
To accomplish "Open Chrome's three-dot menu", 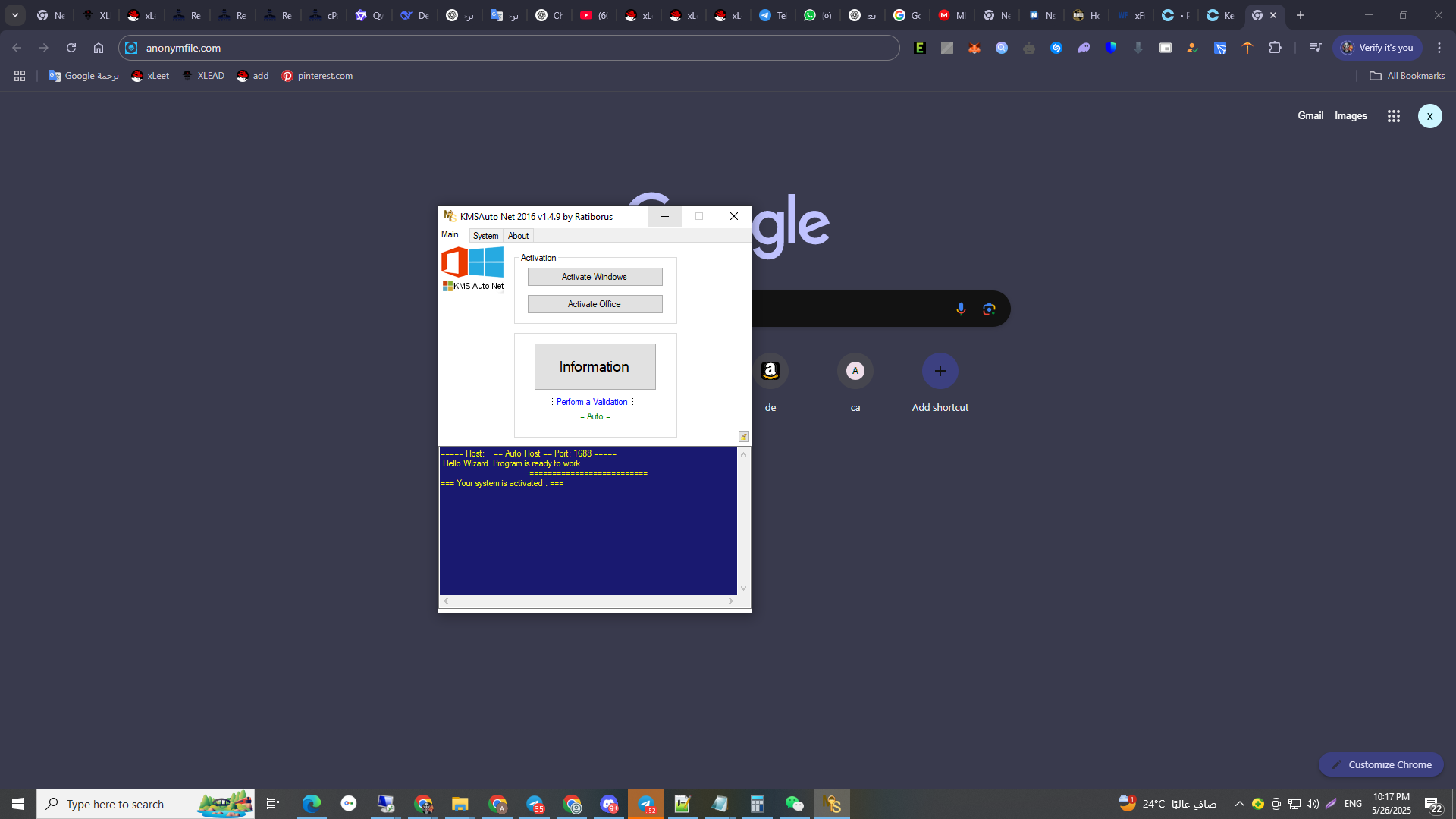I will [x=1439, y=48].
